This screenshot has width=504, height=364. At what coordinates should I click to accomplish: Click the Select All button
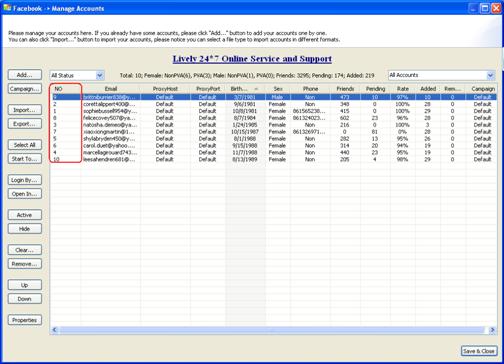(25, 145)
